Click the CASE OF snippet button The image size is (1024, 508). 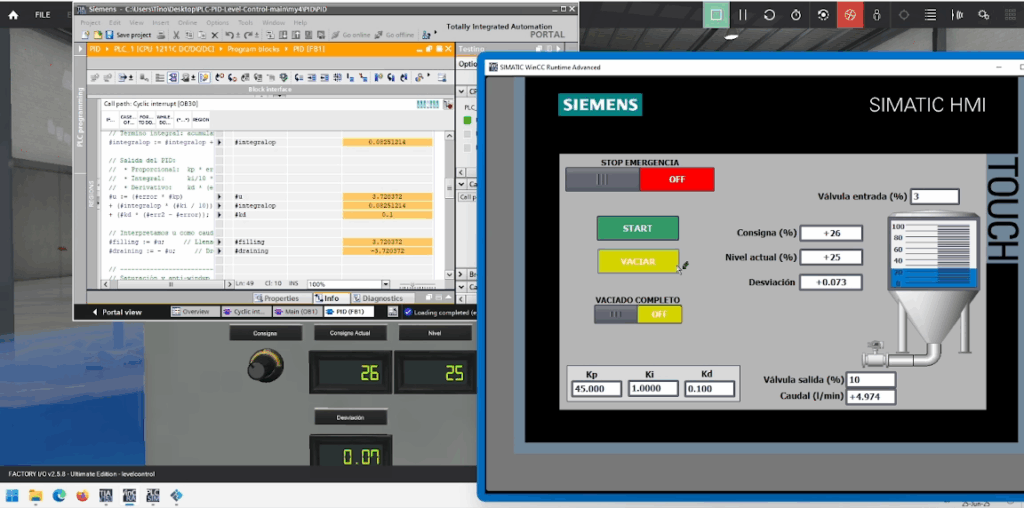pos(128,119)
